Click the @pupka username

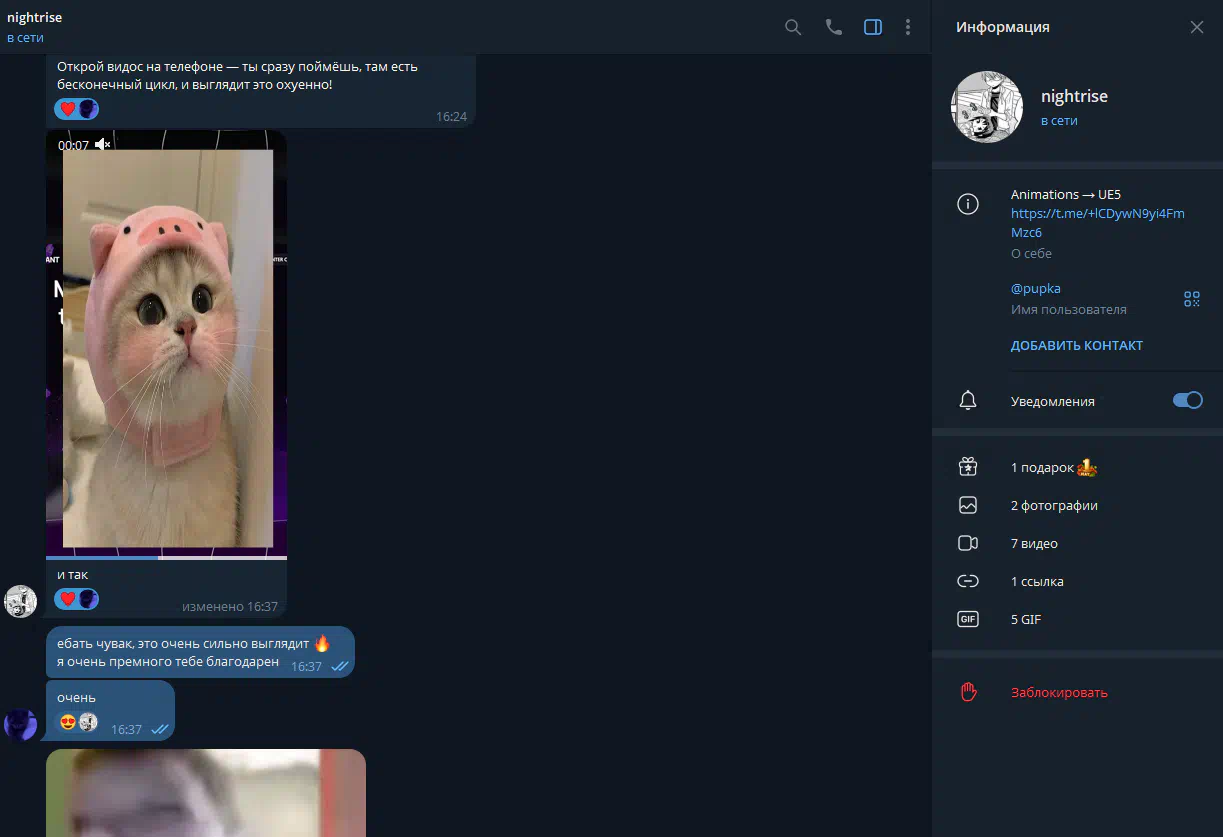click(1036, 289)
